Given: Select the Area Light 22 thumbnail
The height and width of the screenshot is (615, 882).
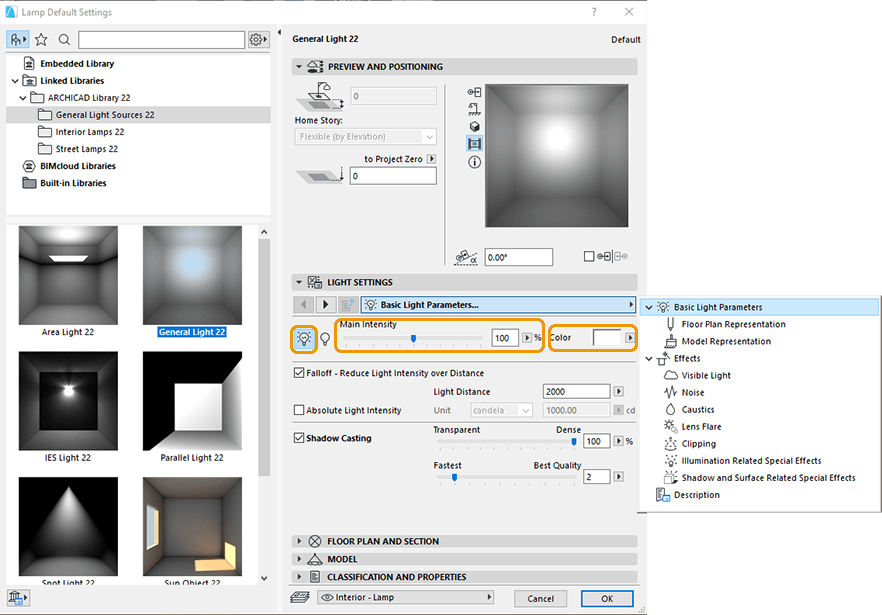Looking at the screenshot, I should [x=68, y=275].
